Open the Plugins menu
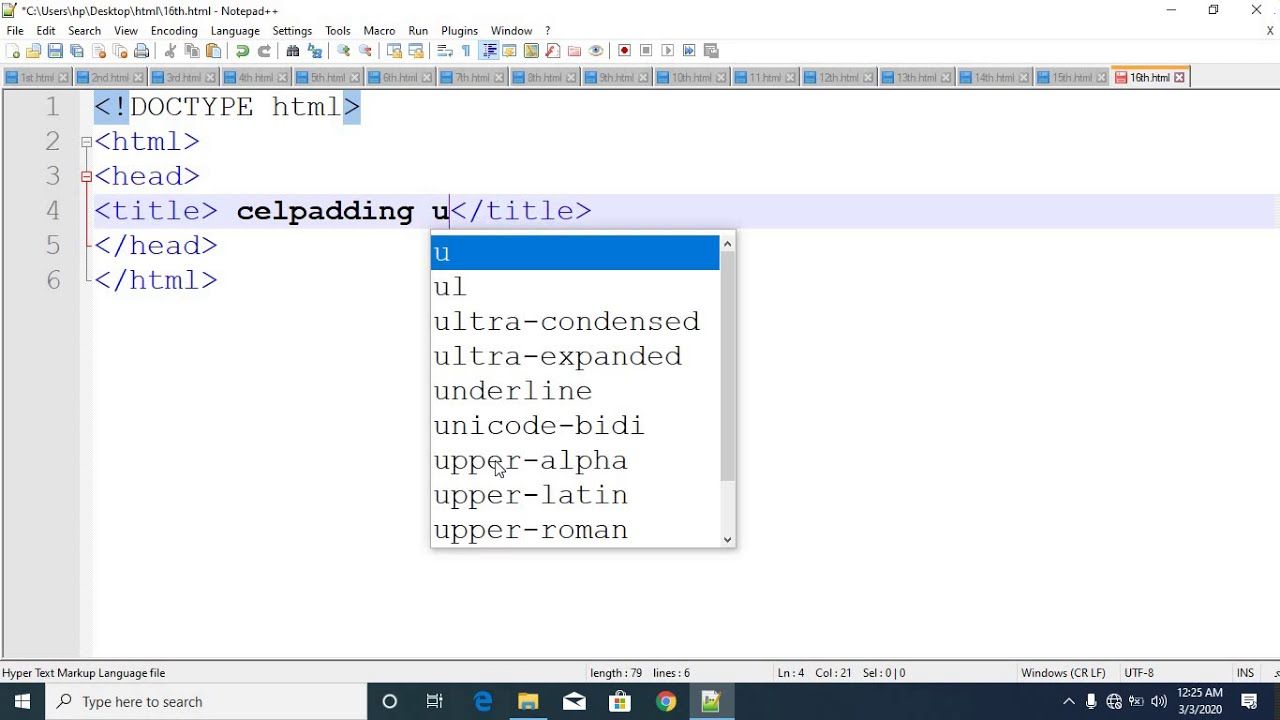The height and width of the screenshot is (720, 1280). pyautogui.click(x=459, y=31)
